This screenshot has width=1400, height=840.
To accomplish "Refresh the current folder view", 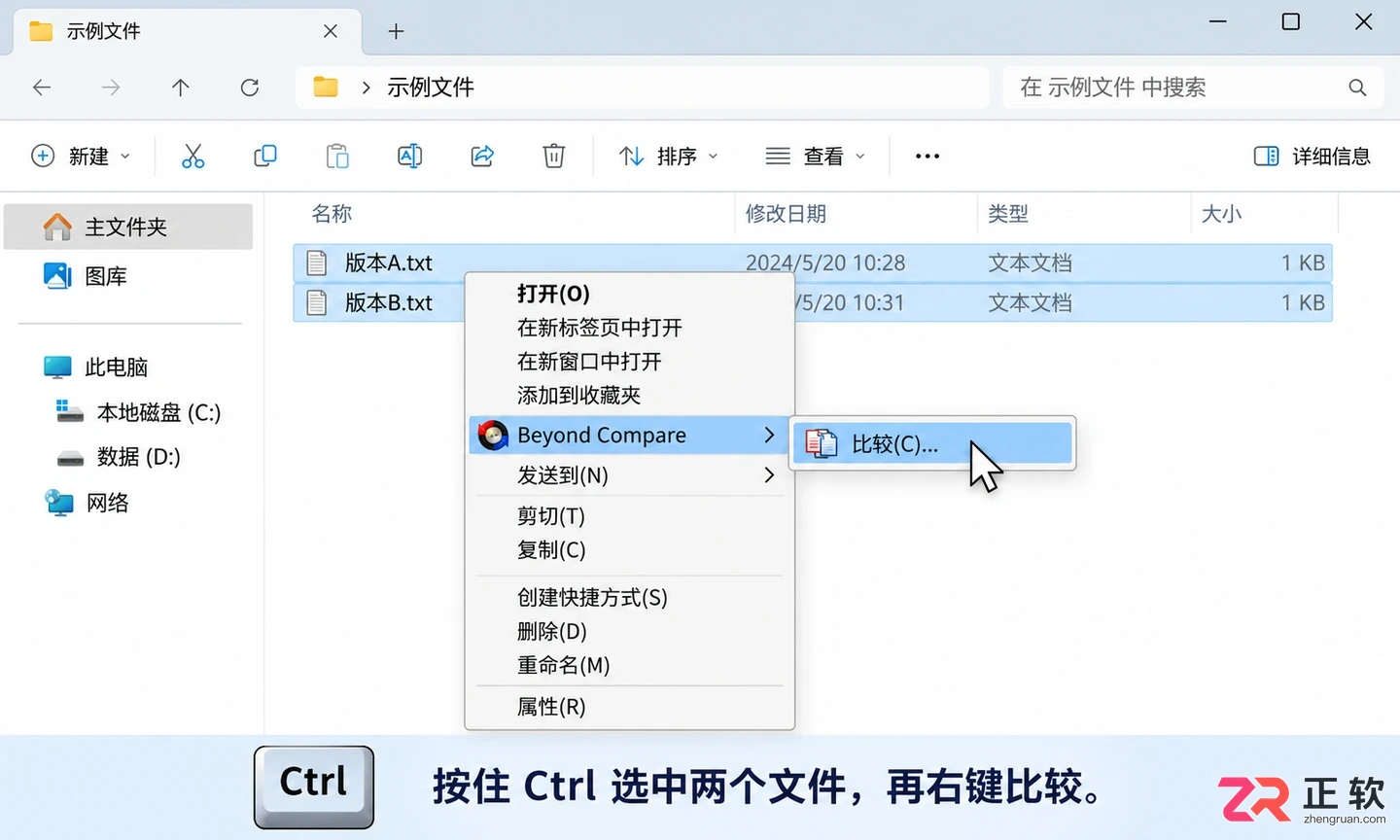I will coord(250,87).
